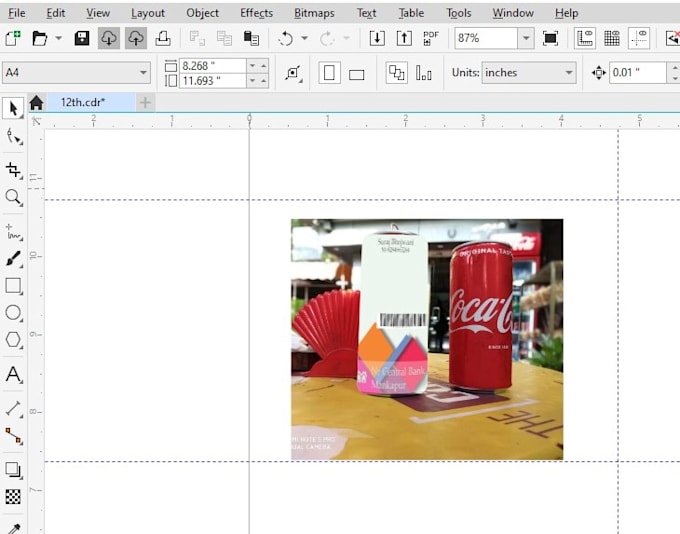Select the Coca-Cola photo on canvas
680x534 pixels.
click(x=427, y=339)
